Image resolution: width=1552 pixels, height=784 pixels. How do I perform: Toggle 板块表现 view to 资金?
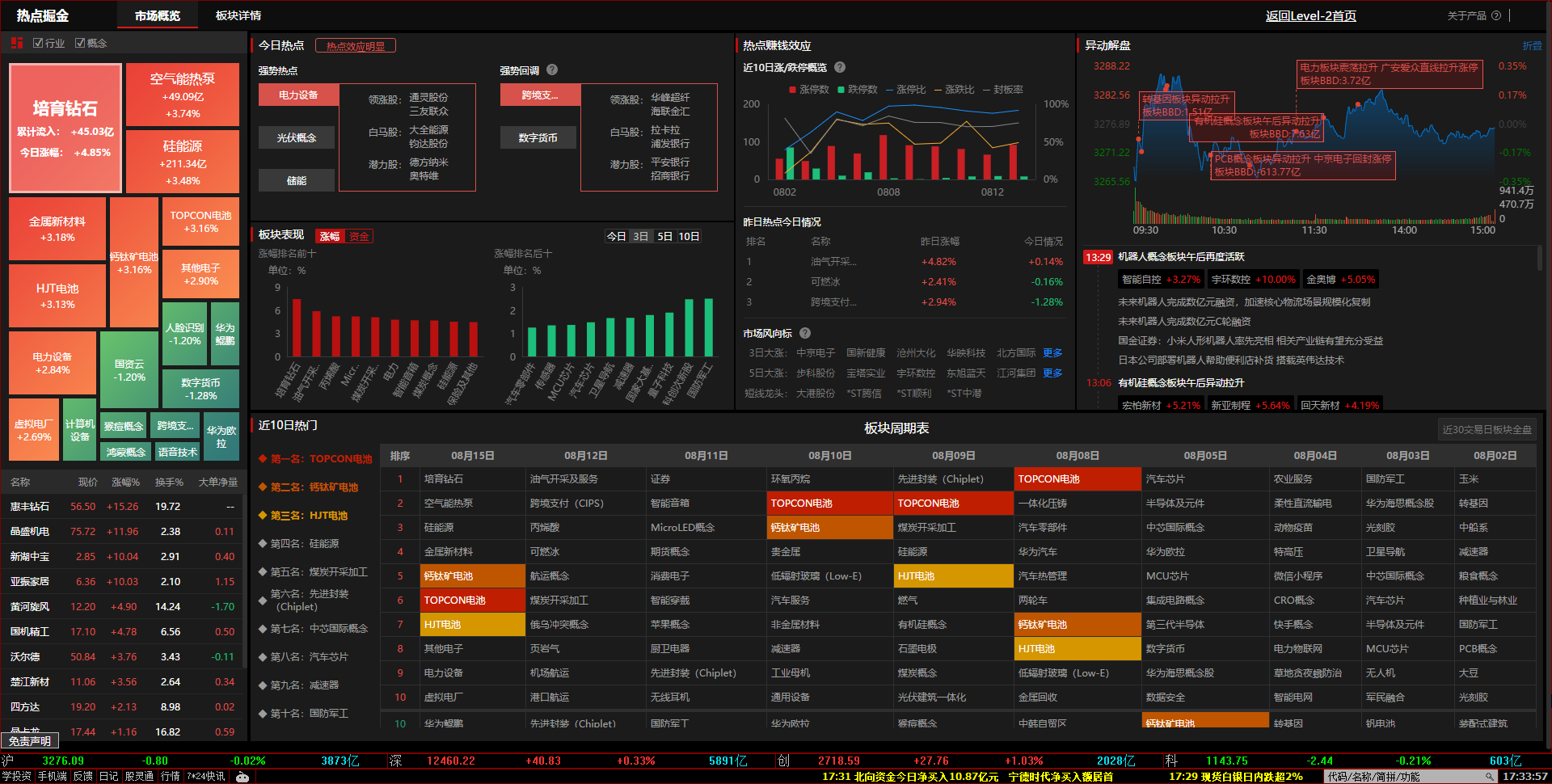point(359,236)
